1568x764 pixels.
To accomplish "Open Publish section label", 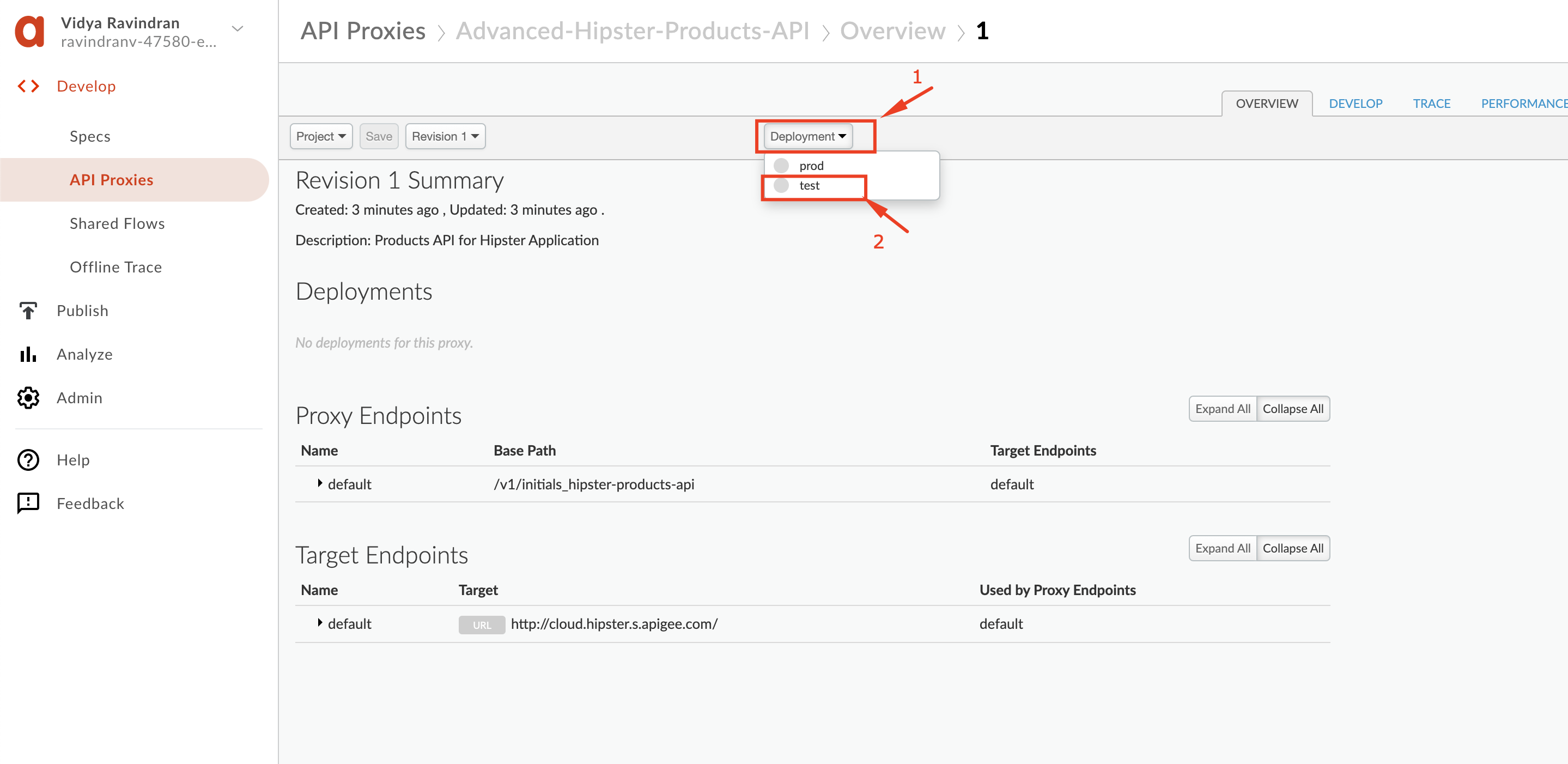I will click(82, 311).
